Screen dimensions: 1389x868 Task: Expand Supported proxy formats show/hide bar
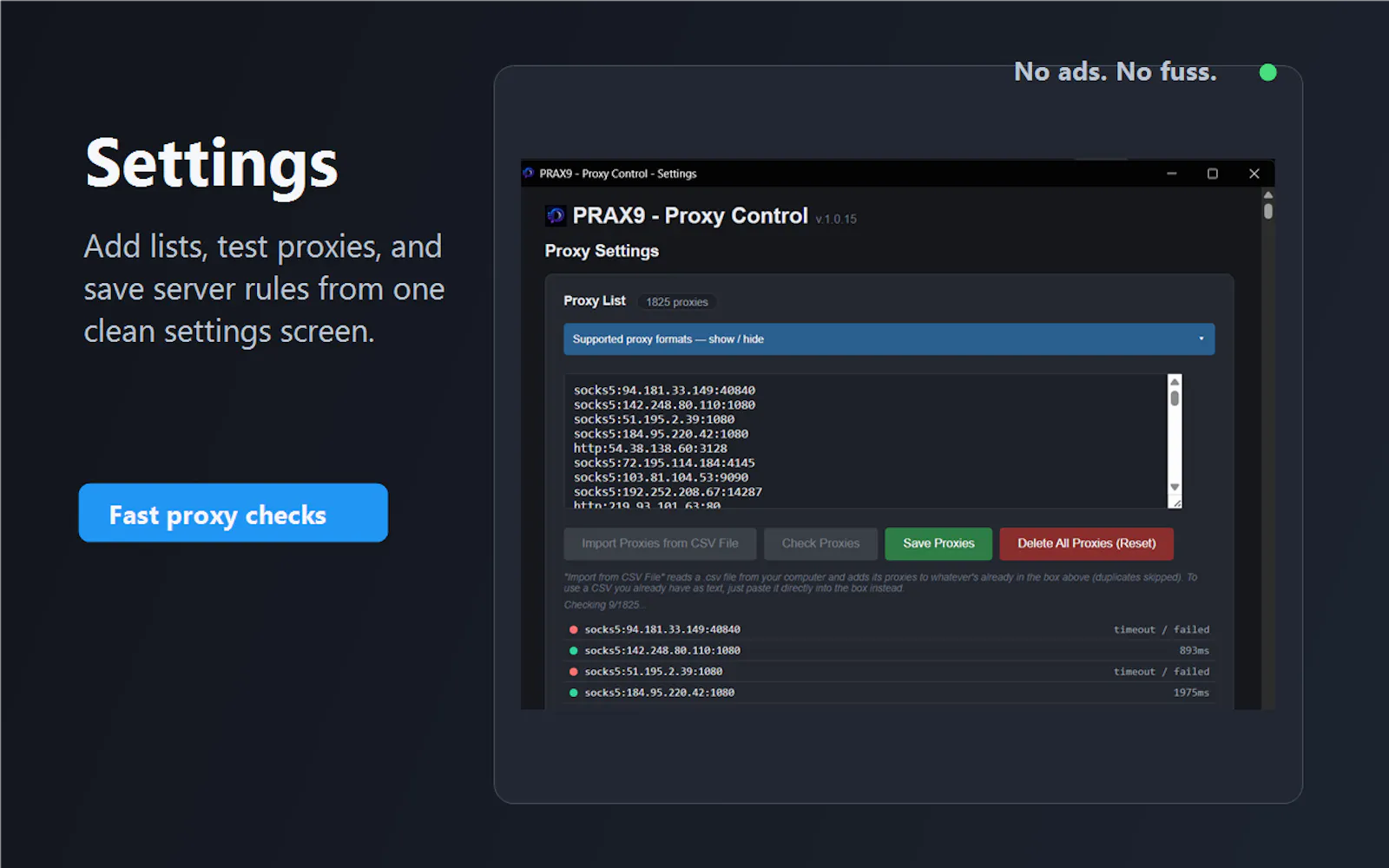click(889, 339)
